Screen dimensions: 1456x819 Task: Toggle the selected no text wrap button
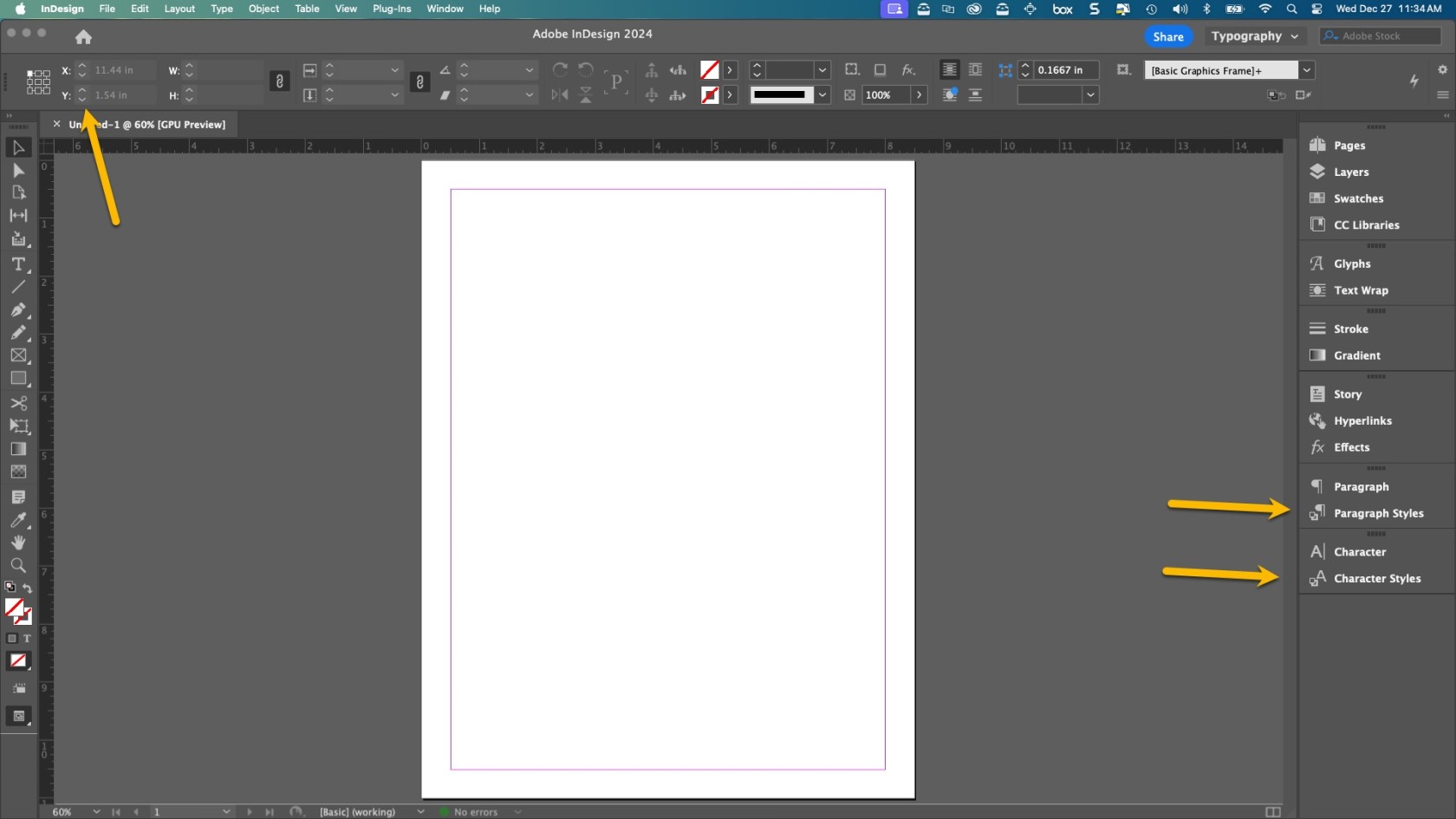tap(950, 69)
